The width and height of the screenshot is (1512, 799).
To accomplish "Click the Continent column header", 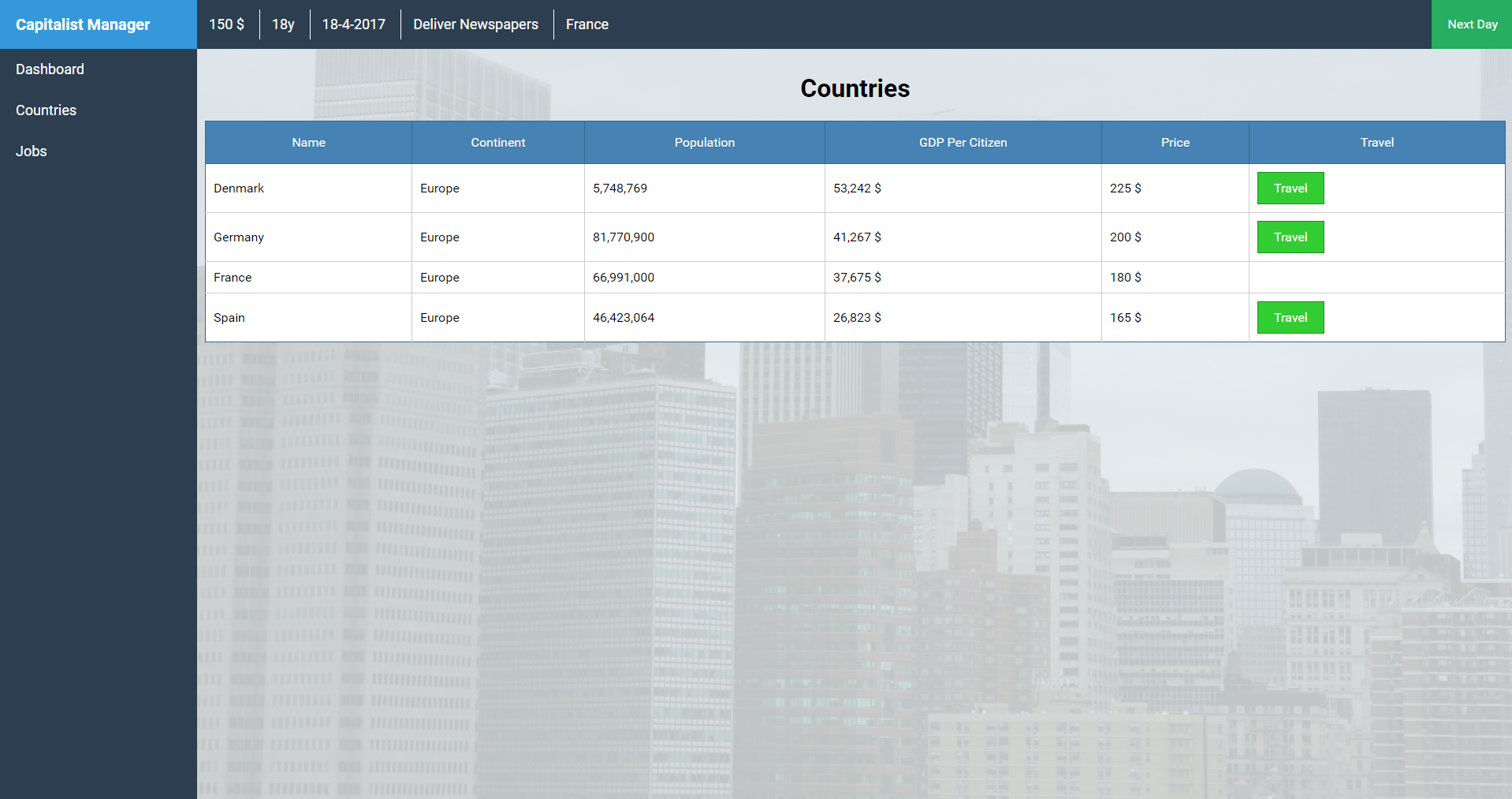I will [498, 143].
